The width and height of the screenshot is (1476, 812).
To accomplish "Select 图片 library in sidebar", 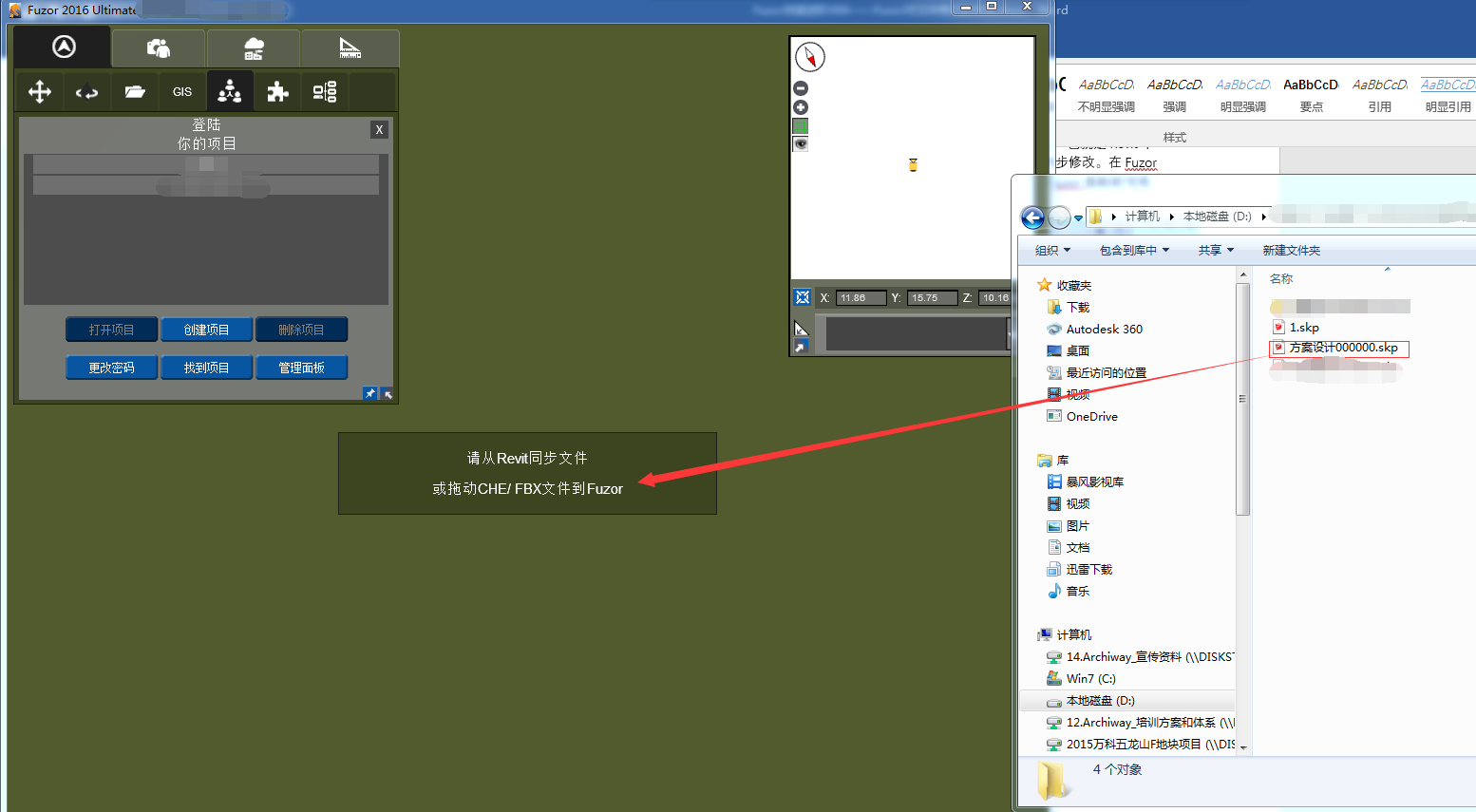I will (1077, 525).
